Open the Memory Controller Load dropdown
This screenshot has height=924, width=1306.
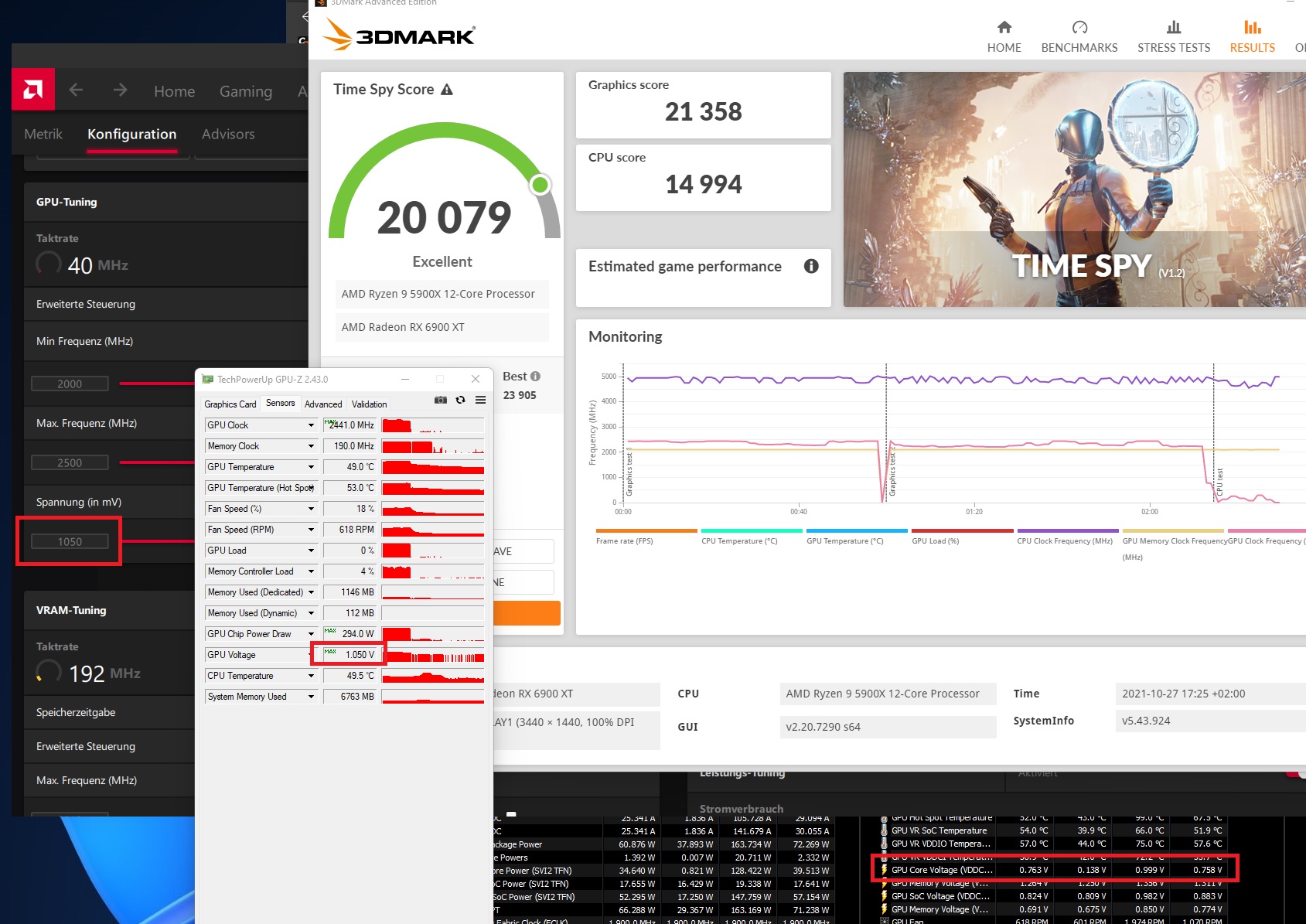click(311, 571)
